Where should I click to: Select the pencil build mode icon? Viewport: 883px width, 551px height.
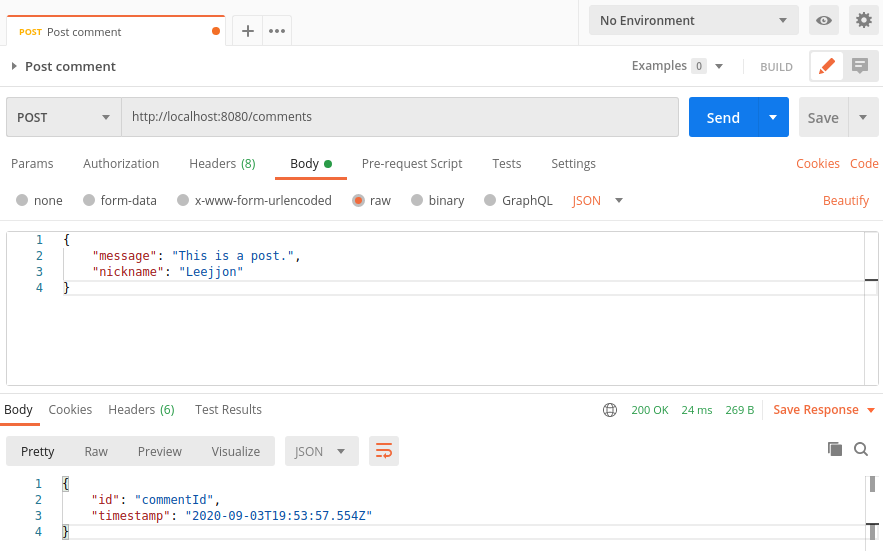coord(827,66)
